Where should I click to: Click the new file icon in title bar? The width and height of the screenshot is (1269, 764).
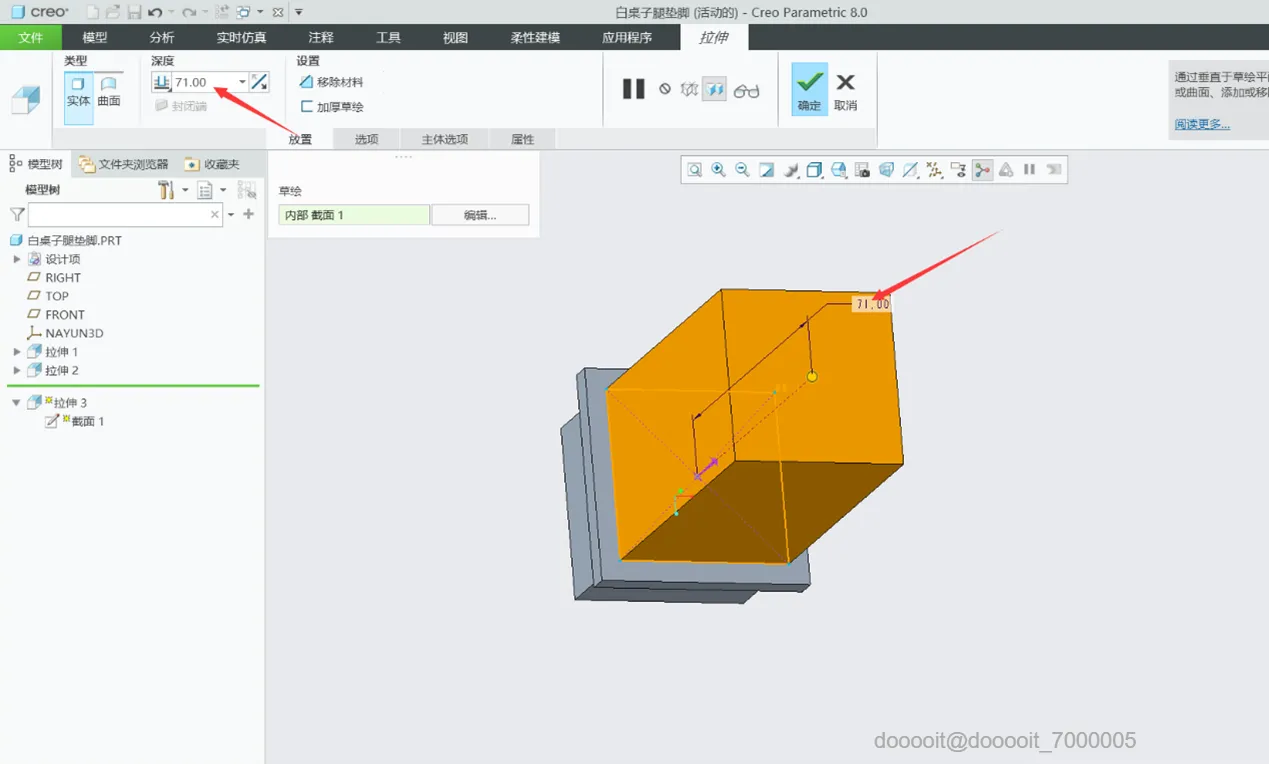pos(93,12)
